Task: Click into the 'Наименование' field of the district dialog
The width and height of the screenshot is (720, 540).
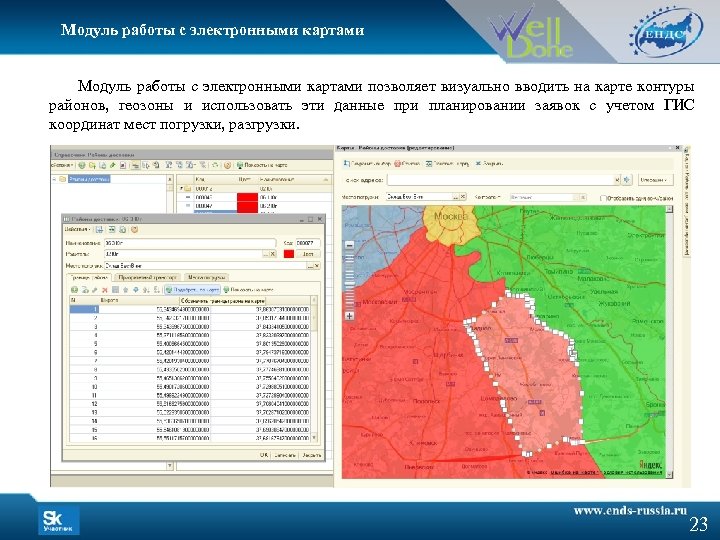Action: [x=190, y=243]
